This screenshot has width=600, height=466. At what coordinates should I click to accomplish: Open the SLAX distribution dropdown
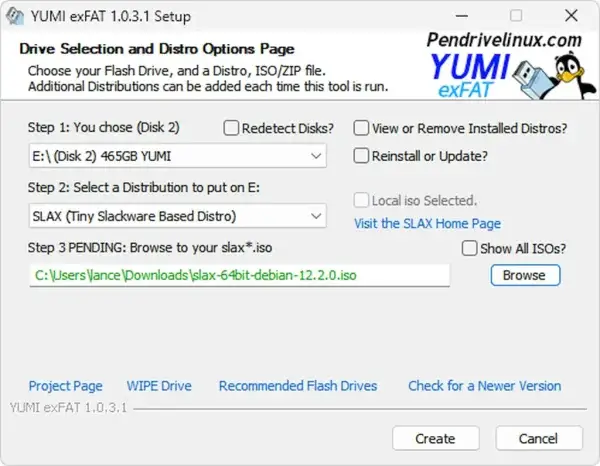178,216
